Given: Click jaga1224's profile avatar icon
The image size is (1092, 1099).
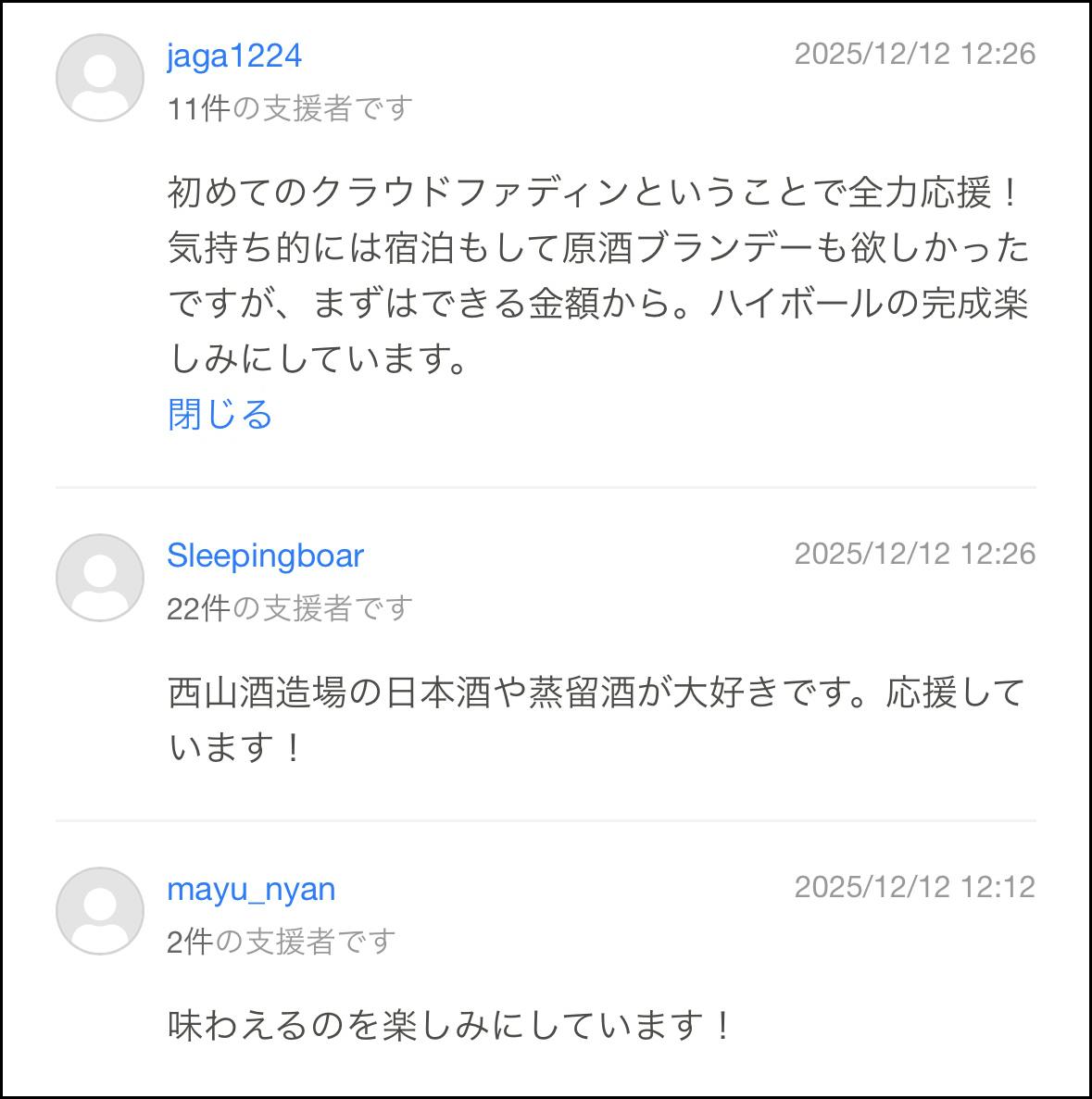Looking at the screenshot, I should tap(100, 78).
